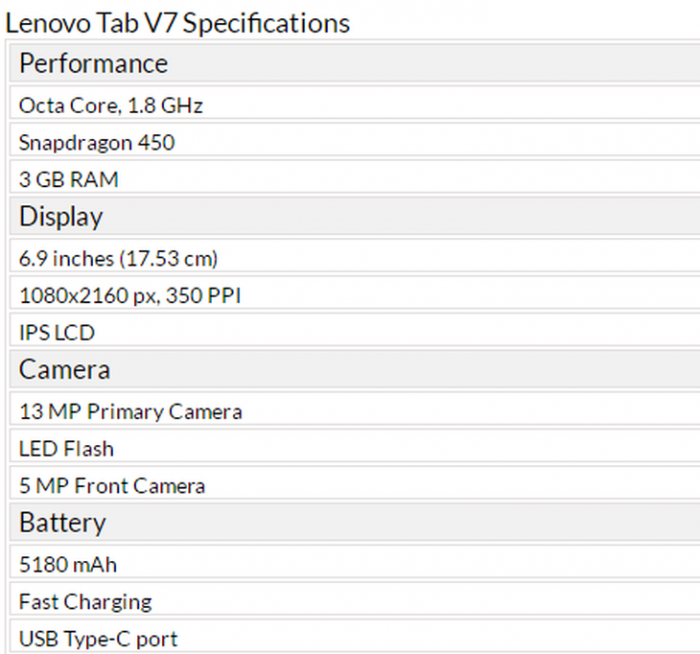Select the Camera section header

point(65,370)
